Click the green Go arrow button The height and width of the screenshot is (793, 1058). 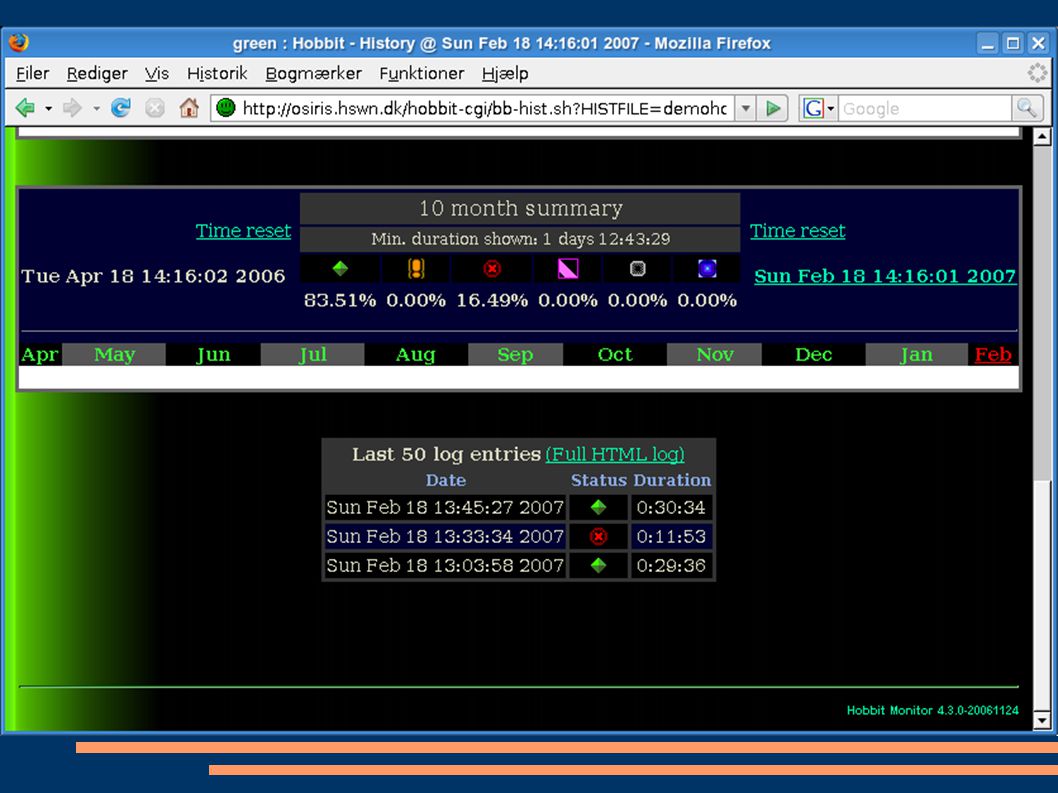773,108
